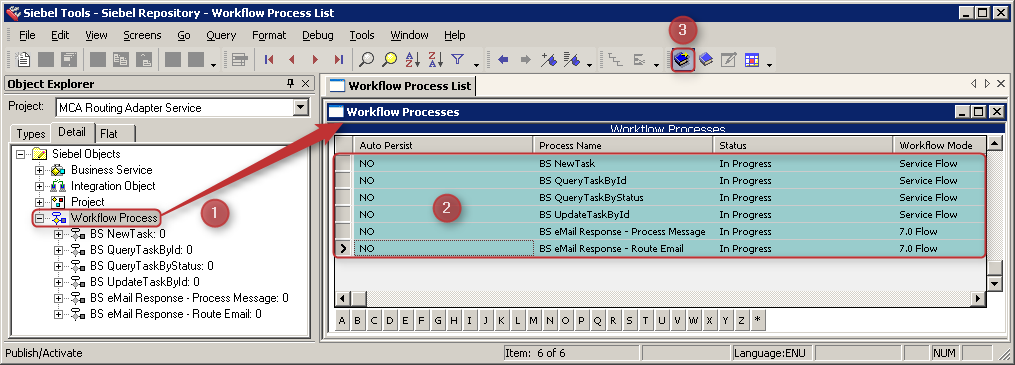Open the Query menu
Image resolution: width=1015 pixels, height=365 pixels.
[x=221, y=35]
